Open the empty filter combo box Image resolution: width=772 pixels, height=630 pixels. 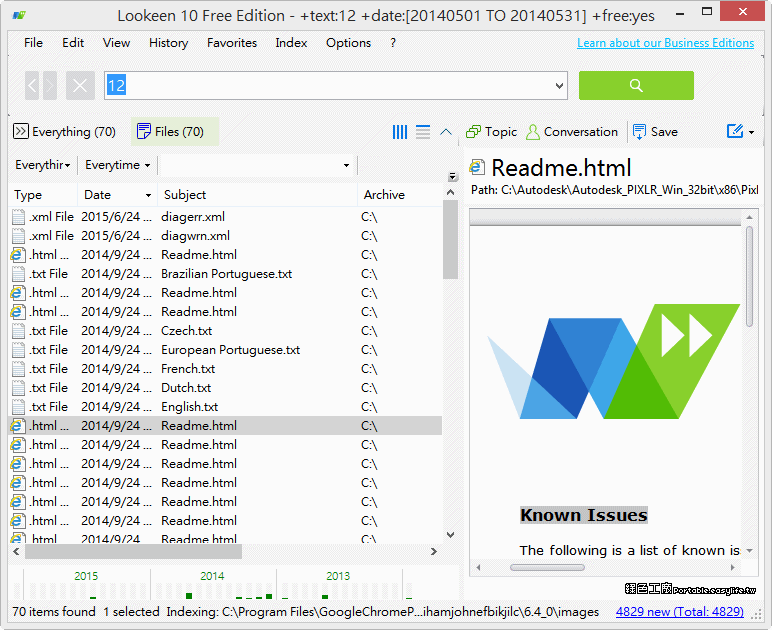click(x=257, y=165)
